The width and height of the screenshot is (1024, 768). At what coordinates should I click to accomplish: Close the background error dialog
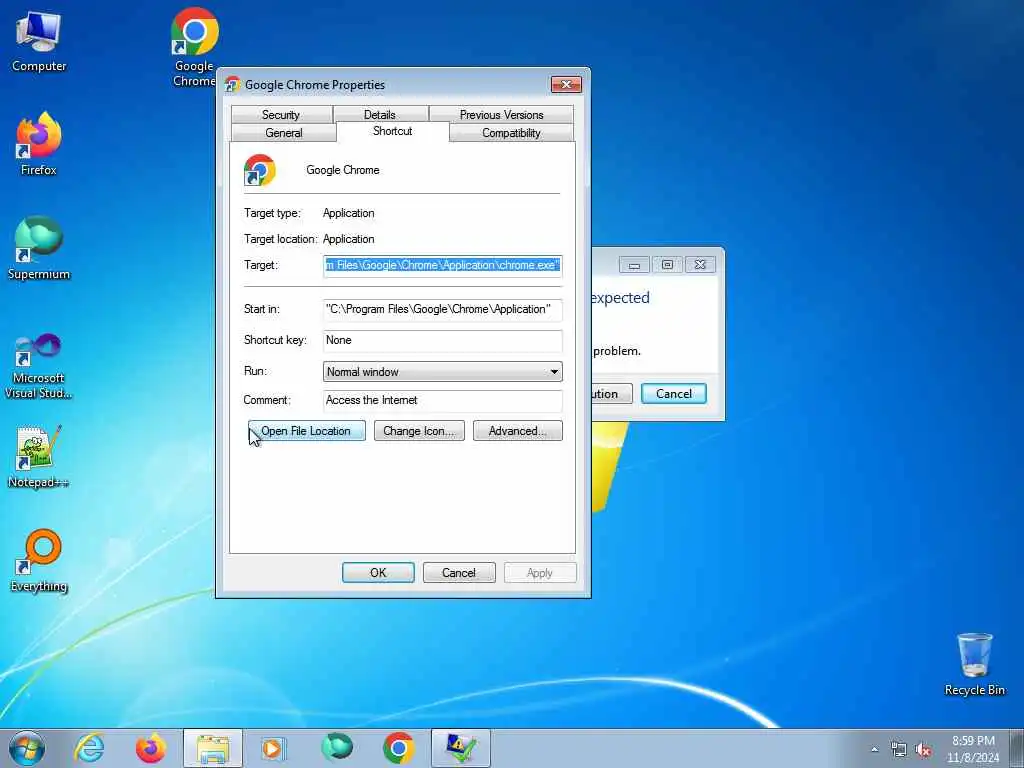pos(700,264)
